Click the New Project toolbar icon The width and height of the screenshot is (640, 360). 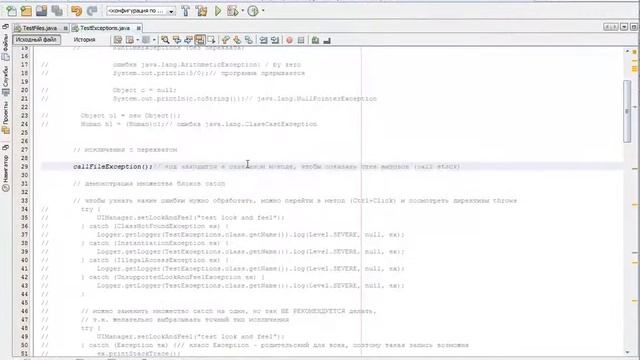26,11
